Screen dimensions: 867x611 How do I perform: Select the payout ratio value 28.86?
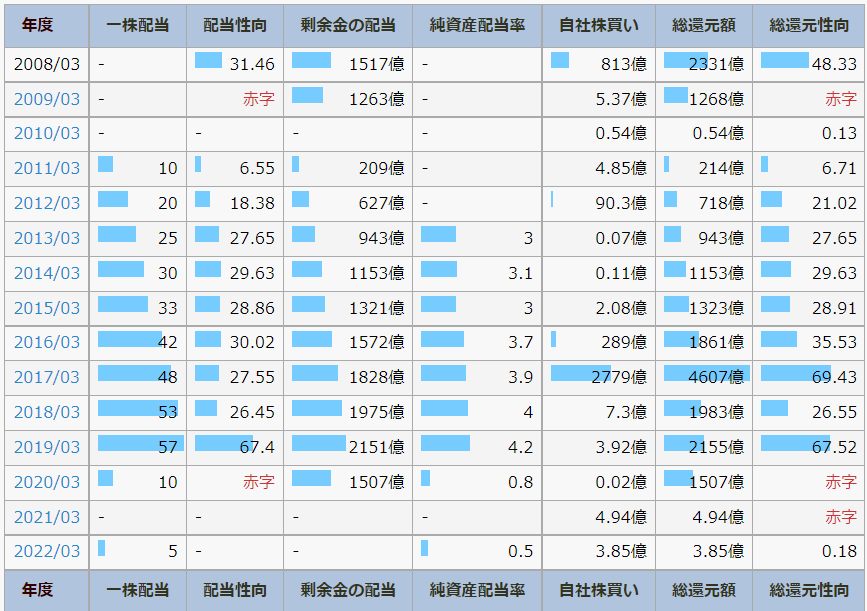(x=252, y=307)
